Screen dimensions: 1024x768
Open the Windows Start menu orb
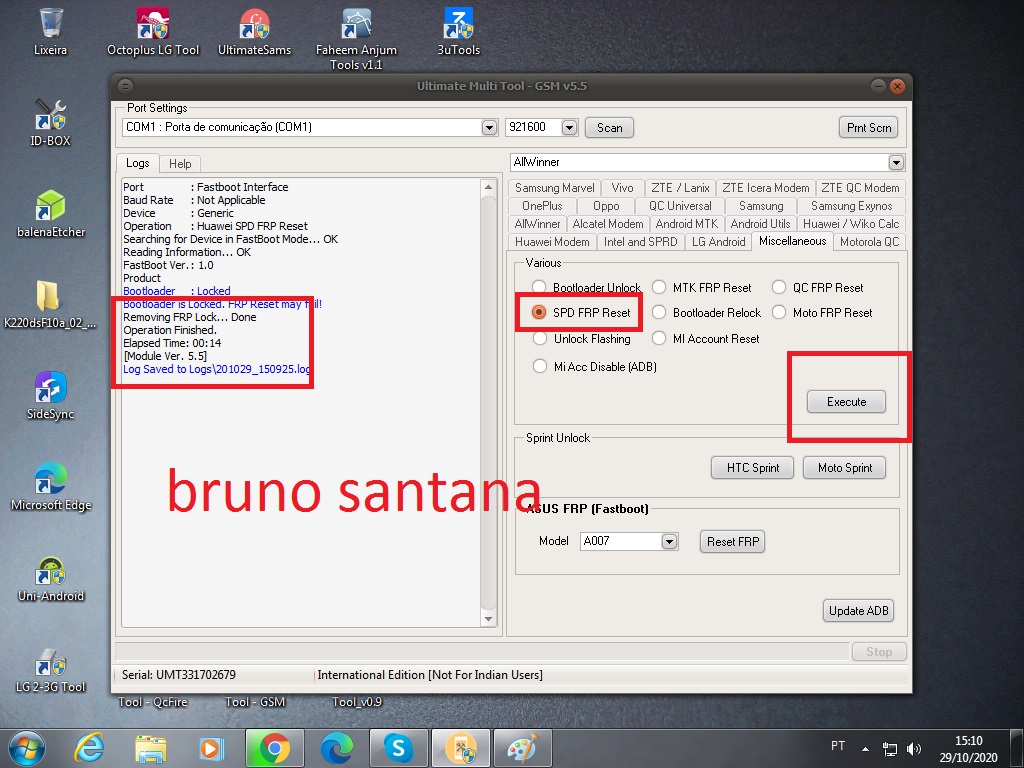[x=27, y=748]
